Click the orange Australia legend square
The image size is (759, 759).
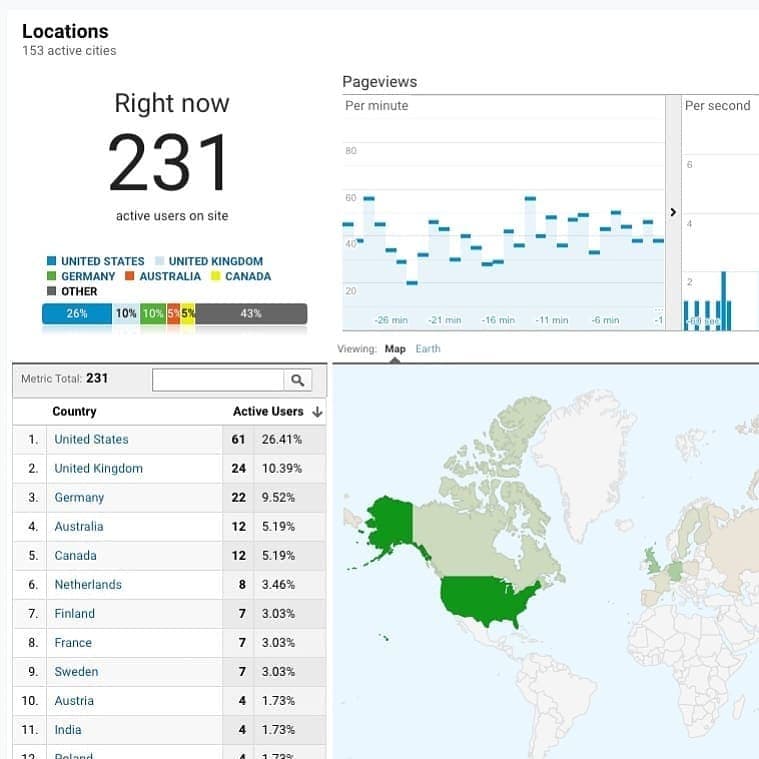click(130, 277)
